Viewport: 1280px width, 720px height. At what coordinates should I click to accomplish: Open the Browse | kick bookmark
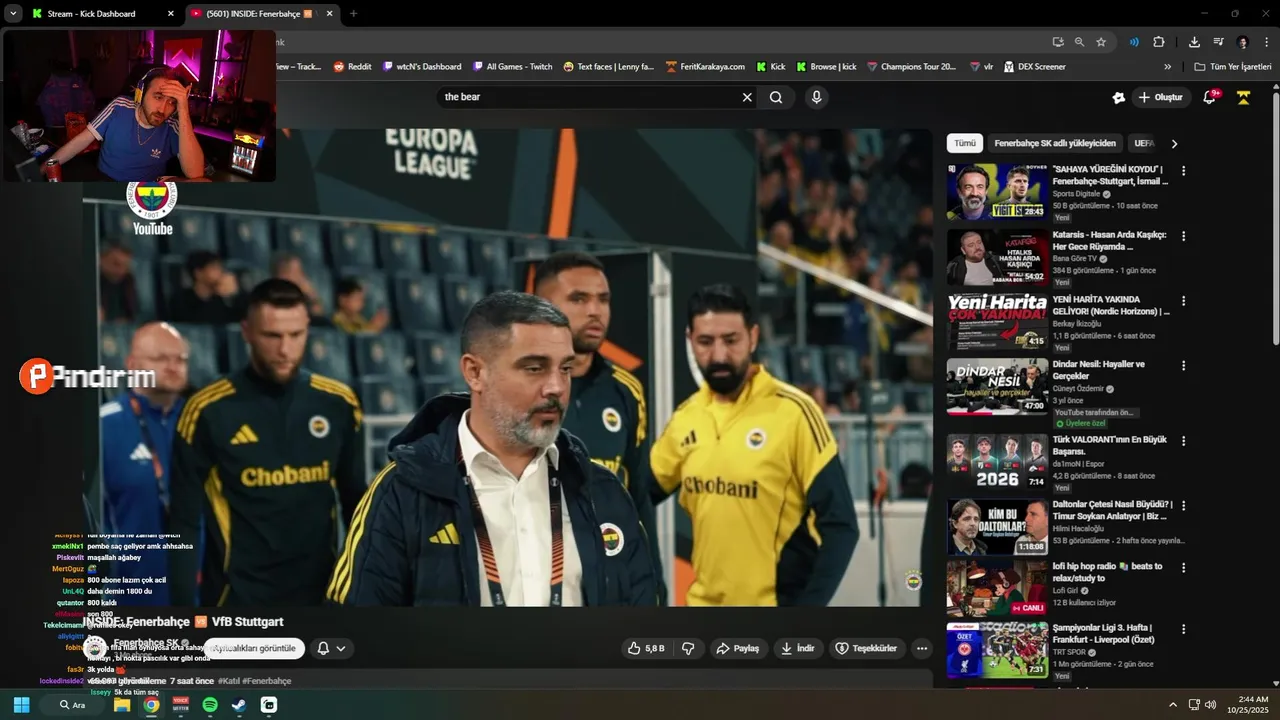[x=826, y=67]
